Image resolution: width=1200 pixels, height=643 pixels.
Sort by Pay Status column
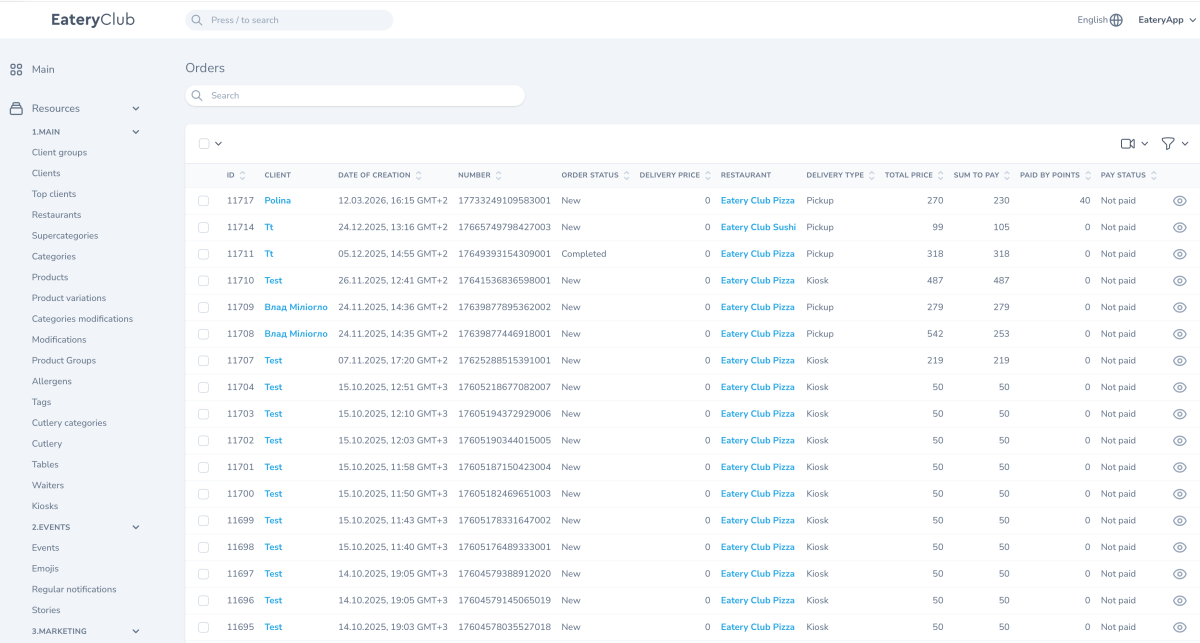1154,175
